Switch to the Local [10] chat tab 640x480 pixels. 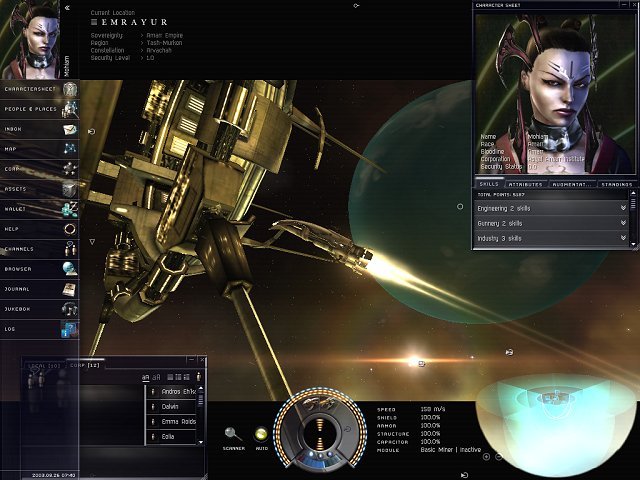[44, 366]
